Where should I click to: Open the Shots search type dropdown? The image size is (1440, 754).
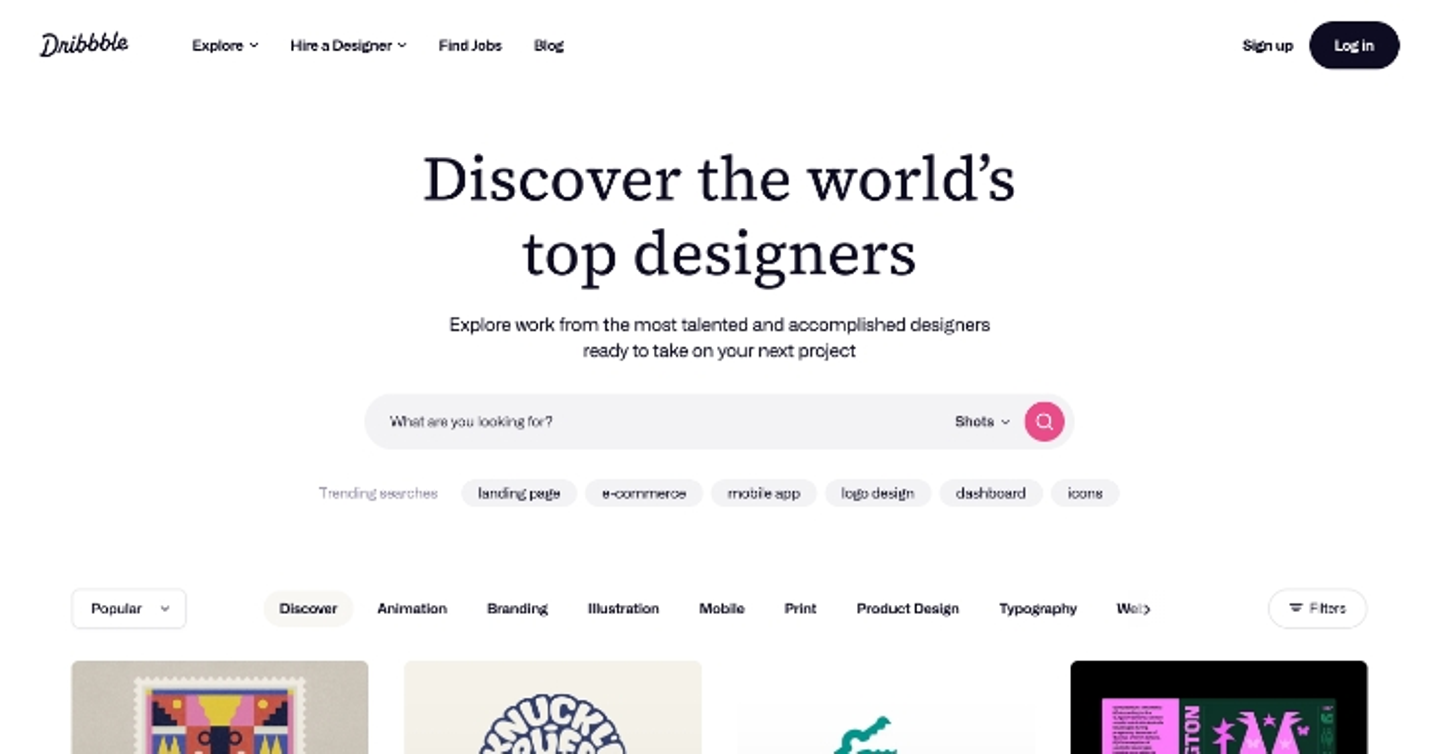[x=982, y=421]
